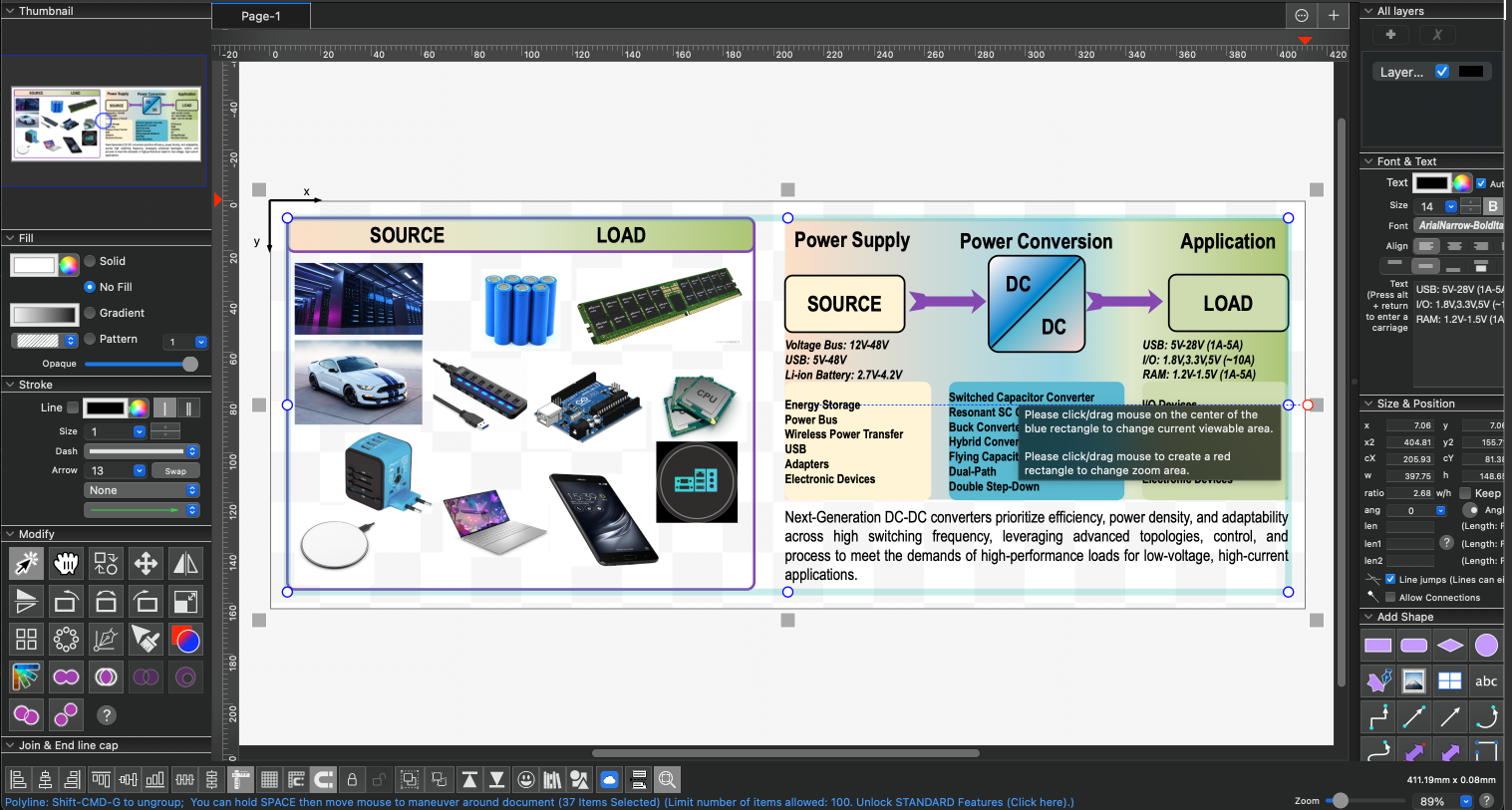Image resolution: width=1512 pixels, height=810 pixels.
Task: Choose the rectangle in the Add Shape panel
Action: (x=1377, y=645)
